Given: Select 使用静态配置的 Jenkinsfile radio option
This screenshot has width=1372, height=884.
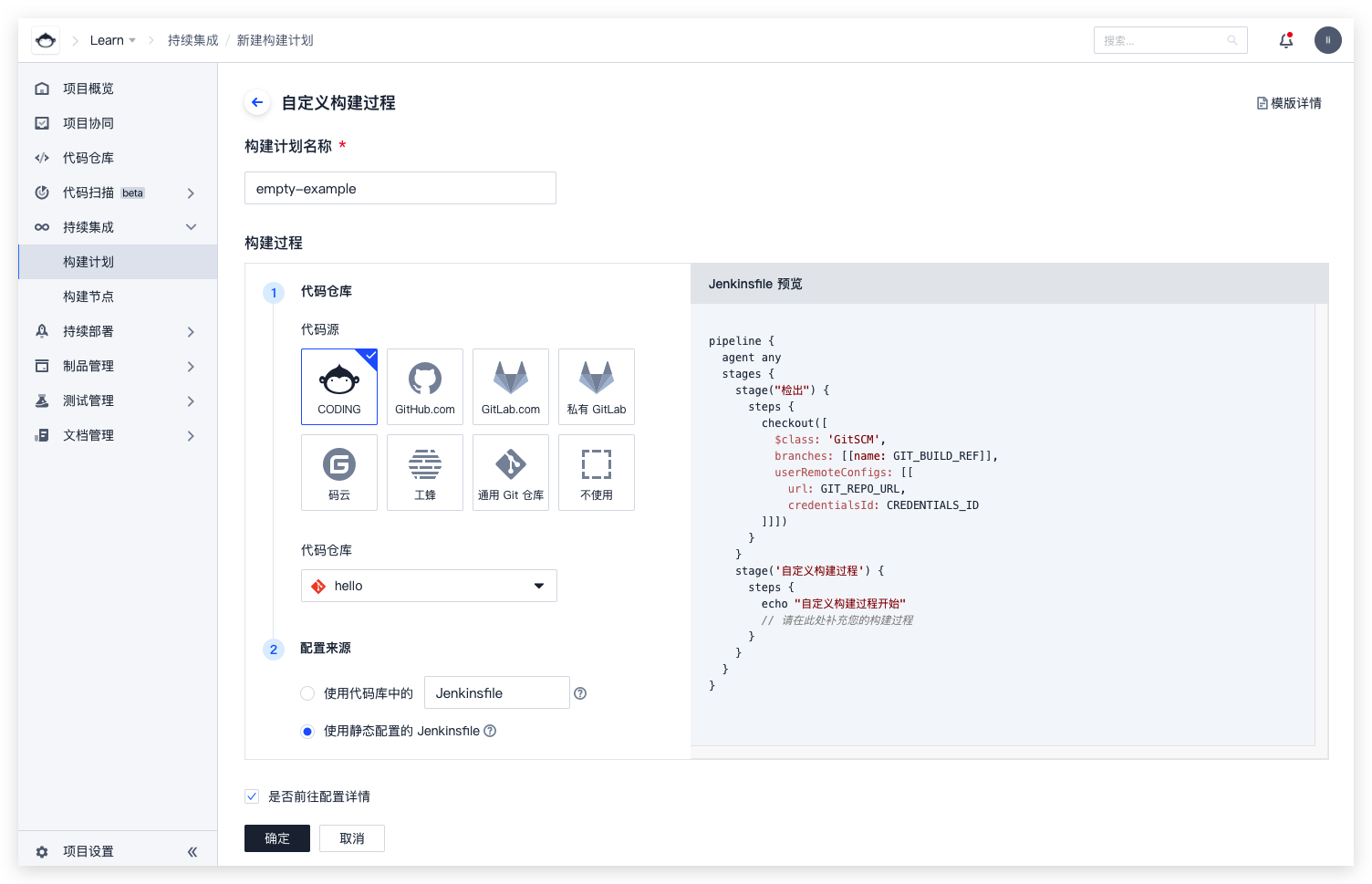Looking at the screenshot, I should point(307,731).
